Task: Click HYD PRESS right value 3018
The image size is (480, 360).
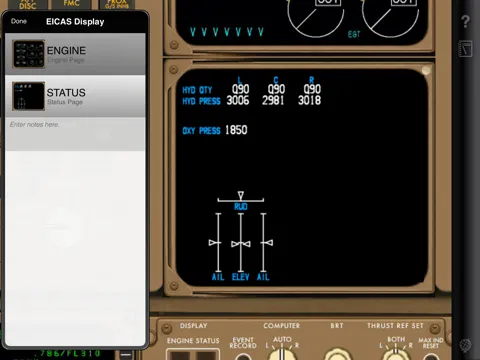Action: pos(309,100)
